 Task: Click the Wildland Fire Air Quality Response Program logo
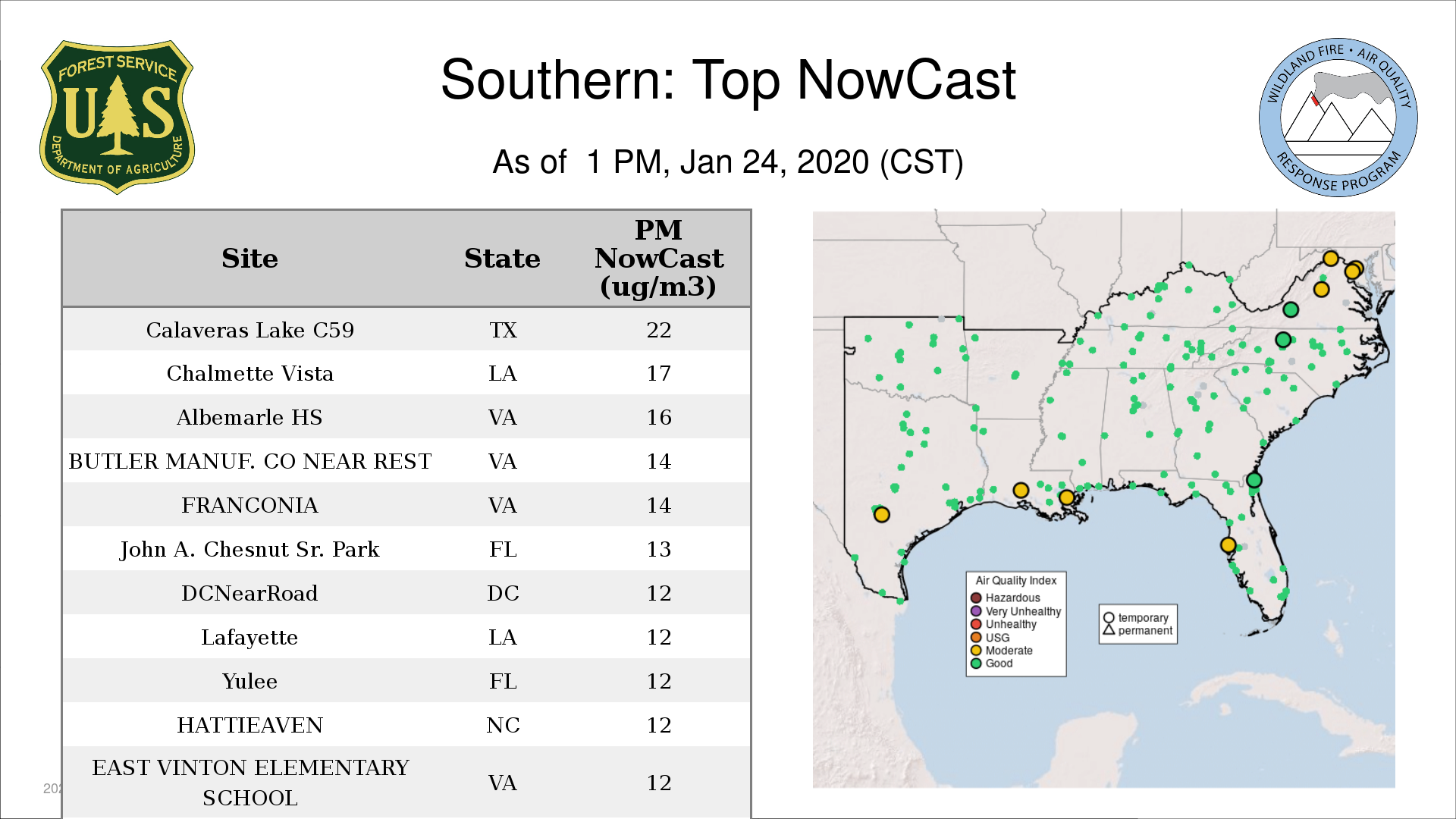pyautogui.click(x=1338, y=118)
